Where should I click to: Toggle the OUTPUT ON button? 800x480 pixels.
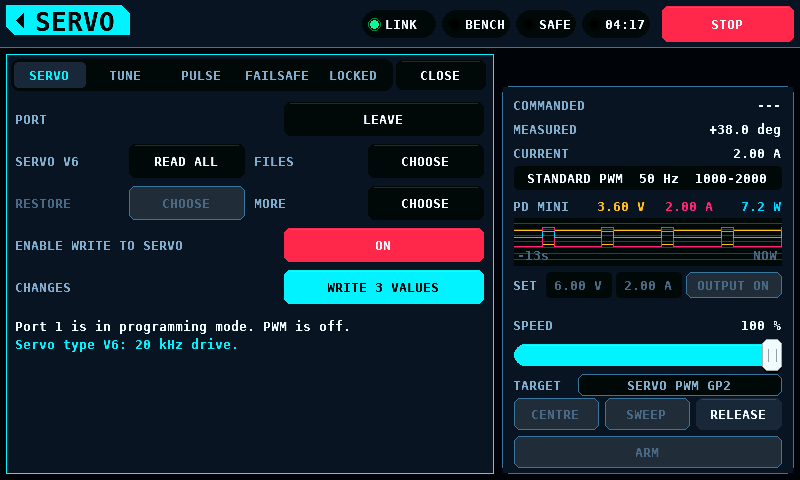tap(734, 286)
